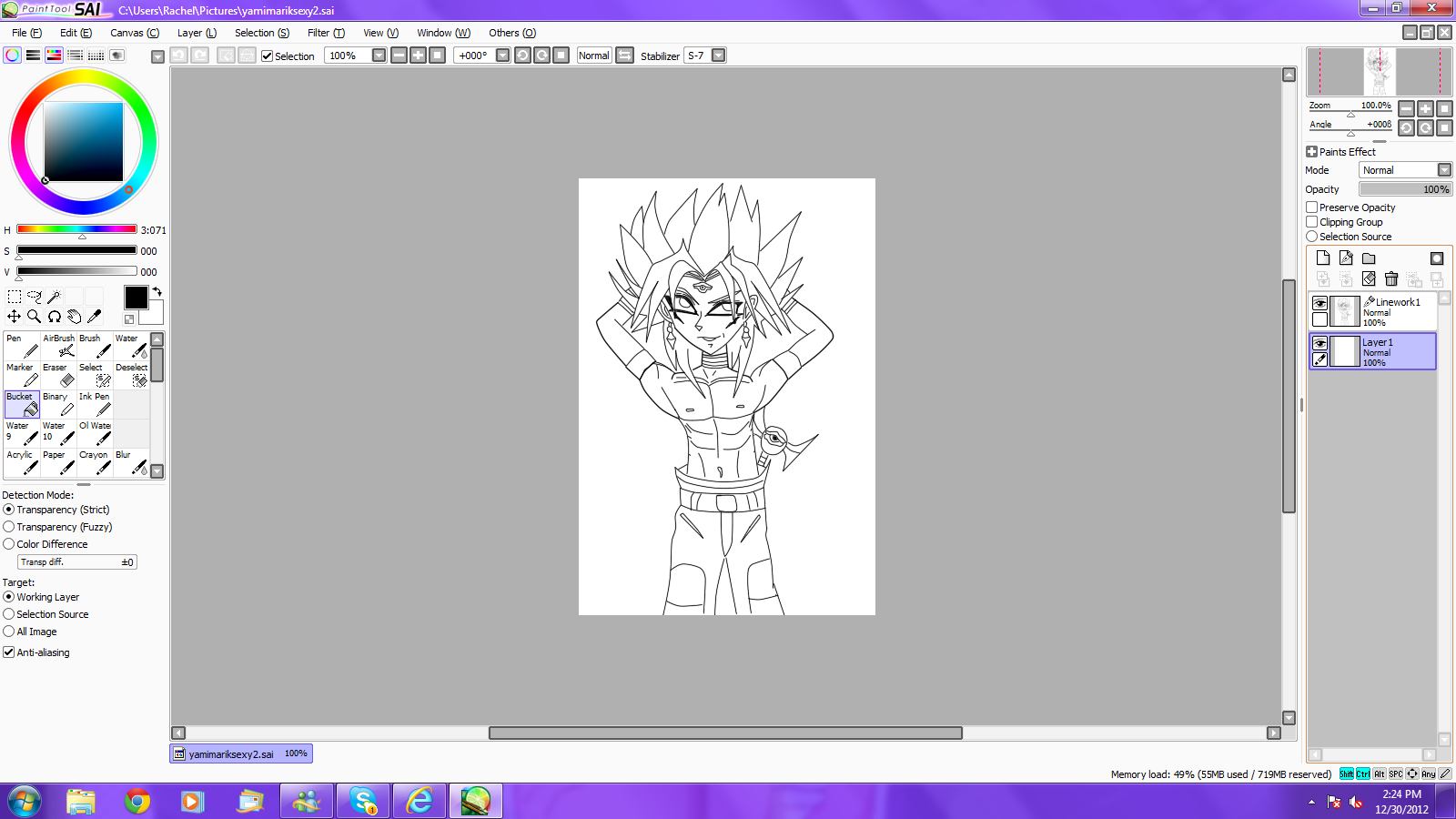
Task: Activate the lasso selection tool
Action: [x=34, y=297]
